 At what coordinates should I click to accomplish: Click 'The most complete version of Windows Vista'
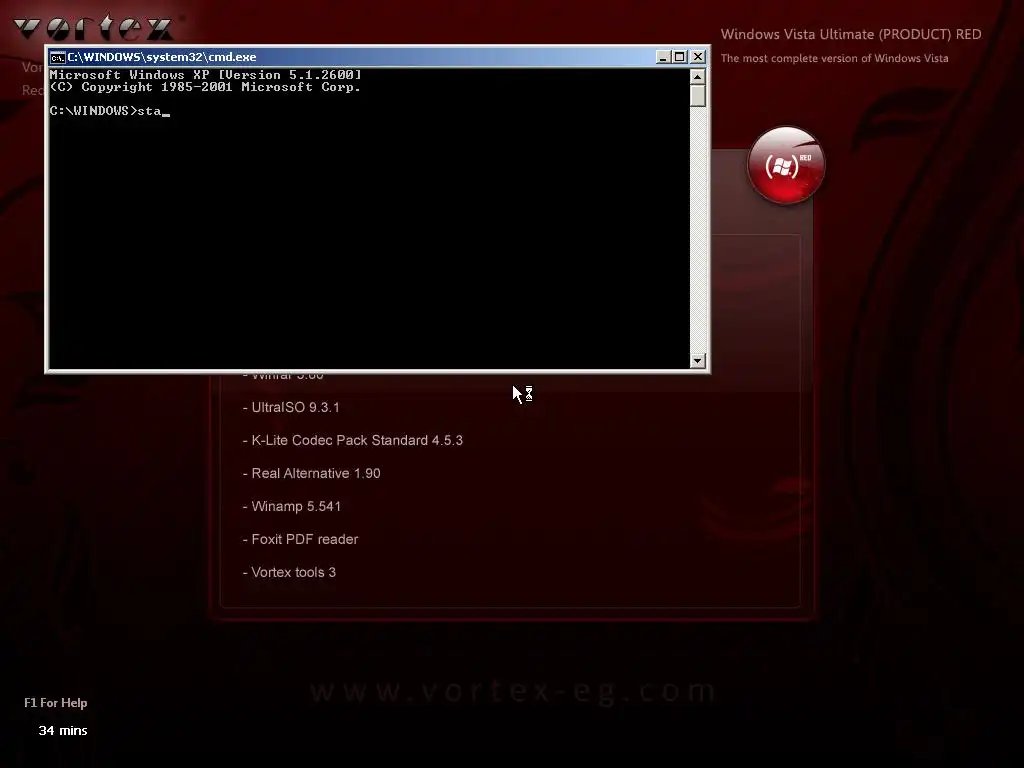(835, 58)
